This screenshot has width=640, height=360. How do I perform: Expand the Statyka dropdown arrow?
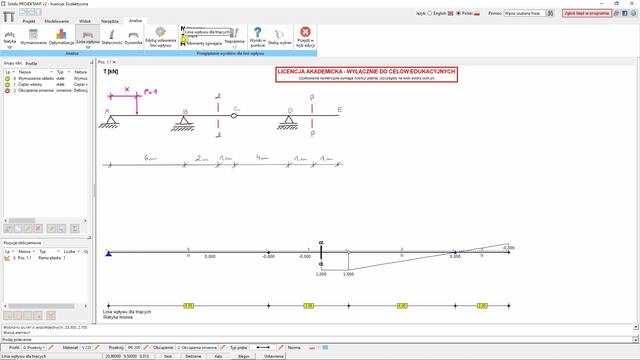coord(9,47)
